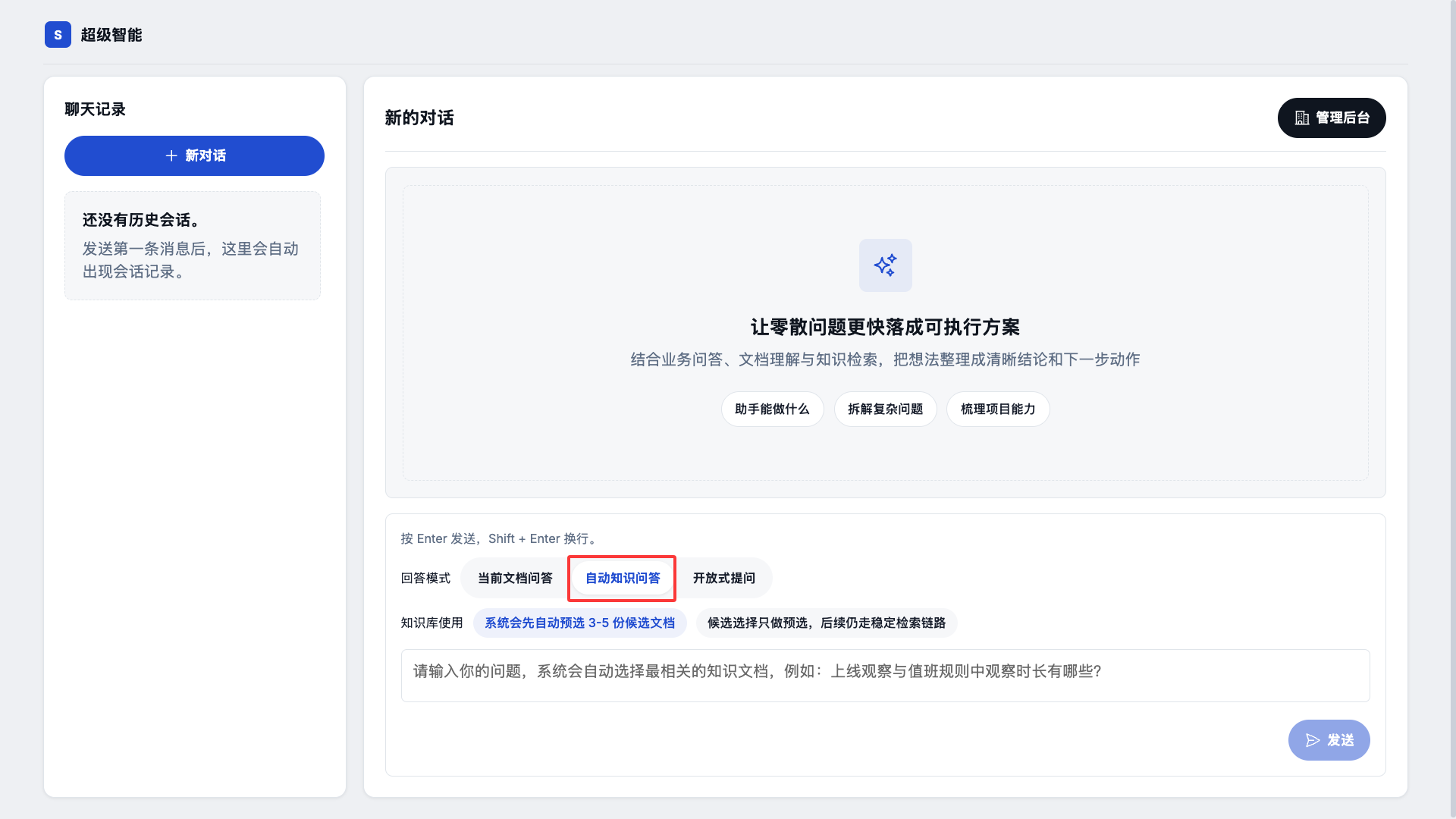The width and height of the screenshot is (1456, 819).
Task: Click the paper plane send icon
Action: pyautogui.click(x=1313, y=740)
